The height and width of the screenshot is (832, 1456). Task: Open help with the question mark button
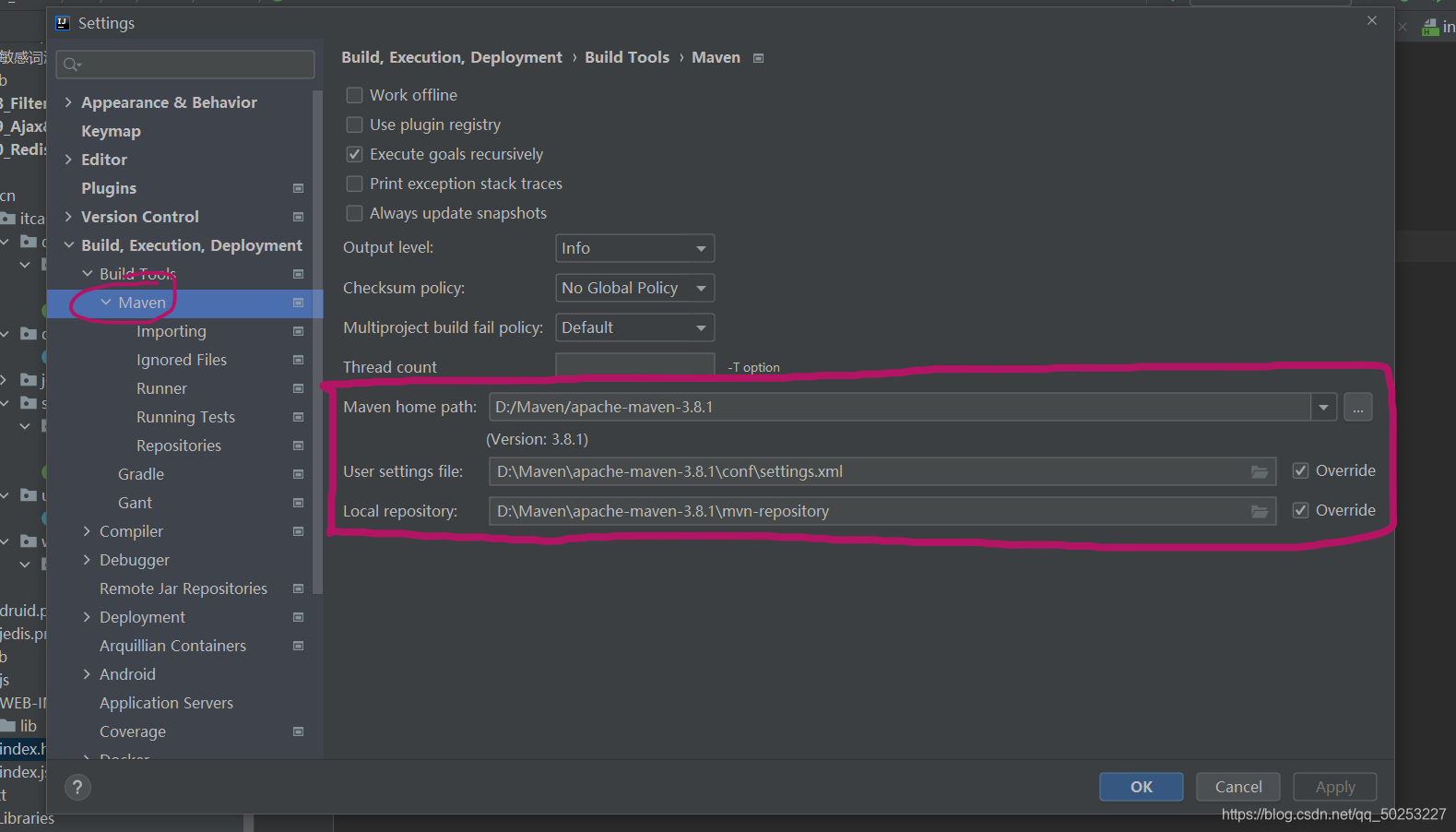77,787
